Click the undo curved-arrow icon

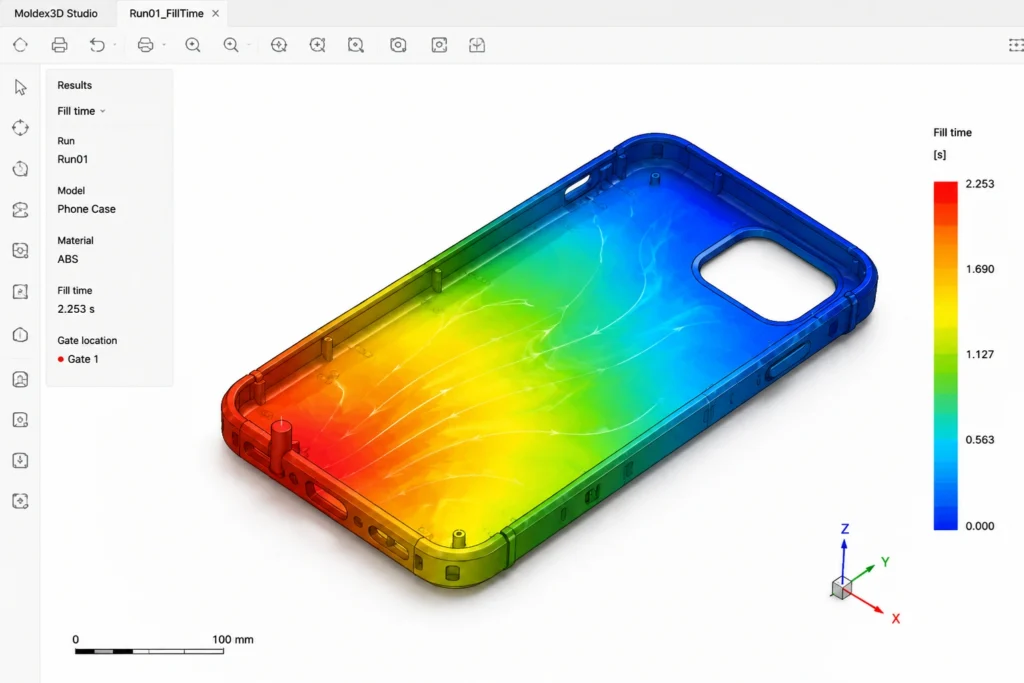(x=97, y=45)
